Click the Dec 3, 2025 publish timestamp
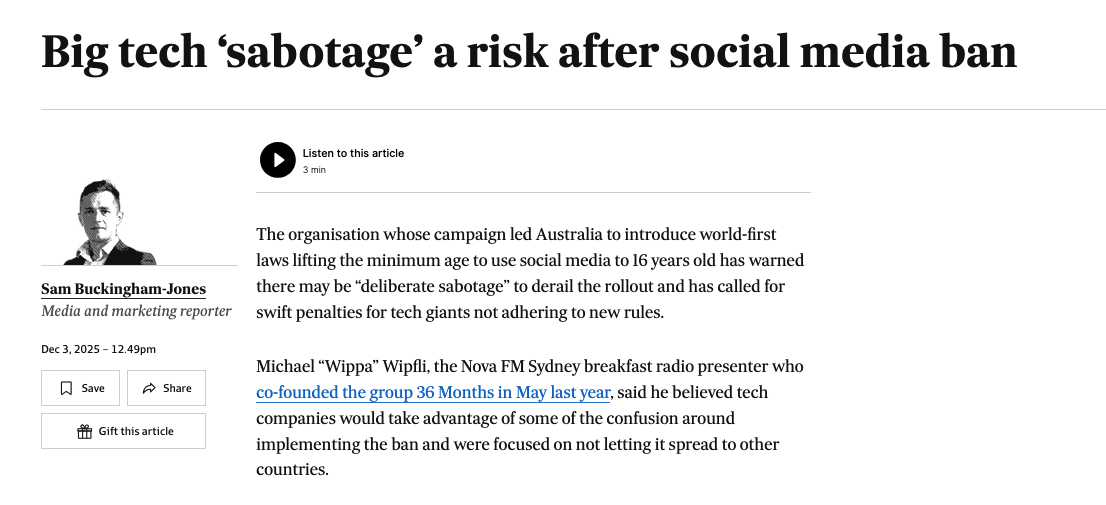Viewport: 1106px width, 505px height. (x=98, y=349)
